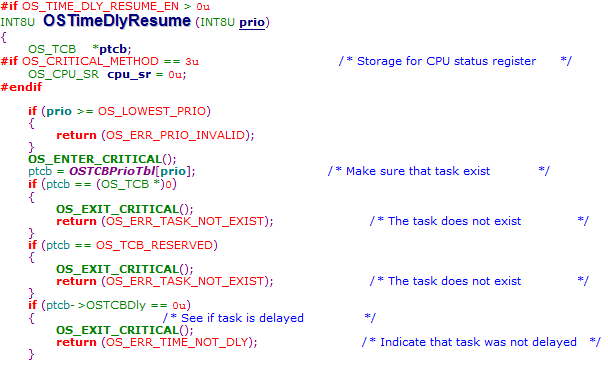Image resolution: width=608 pixels, height=366 pixels.
Task: Select OS_ERR_TIME_NOT_DLY return value
Action: pyautogui.click(x=177, y=342)
